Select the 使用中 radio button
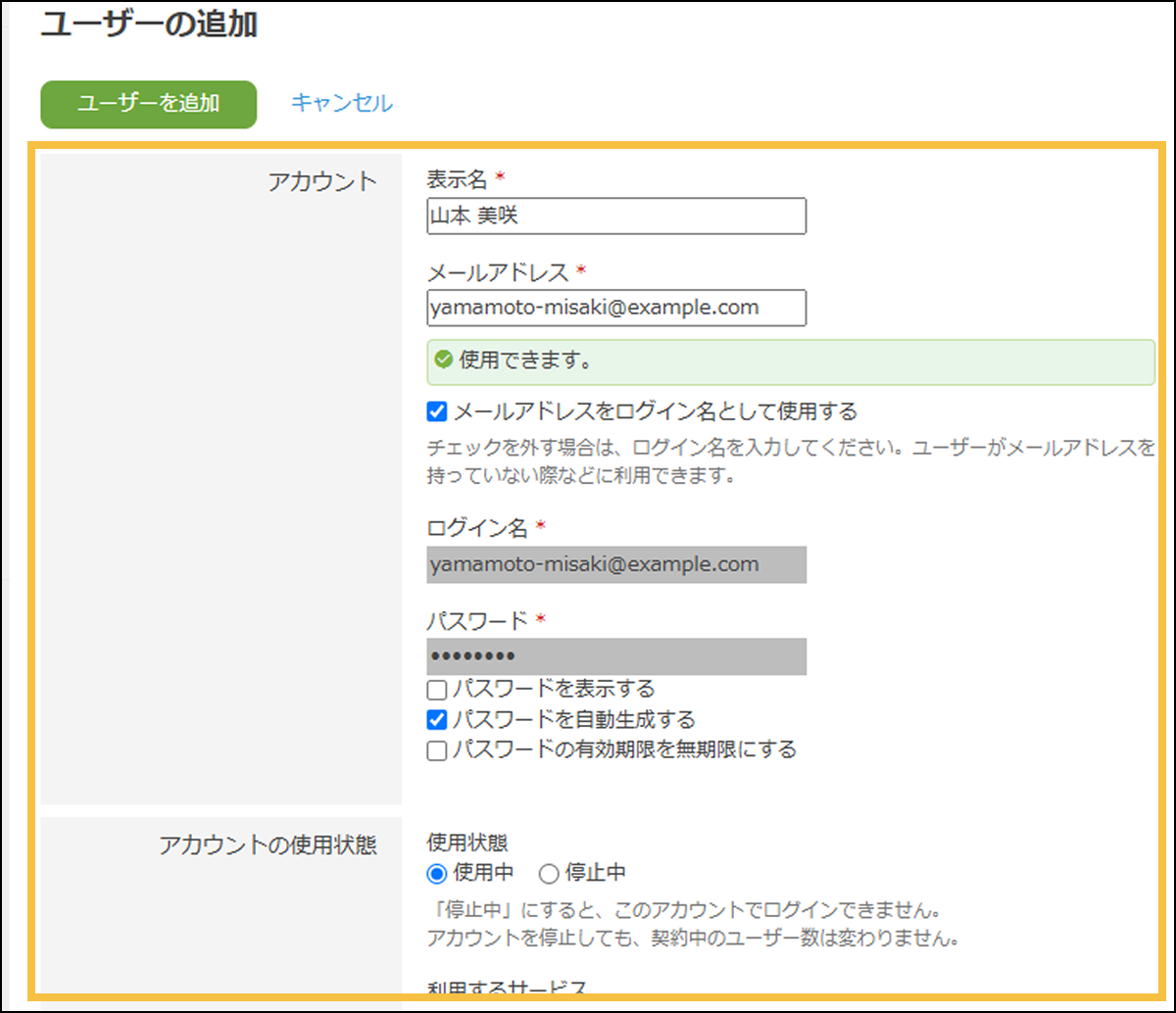Image resolution: width=1176 pixels, height=1013 pixels. [437, 873]
